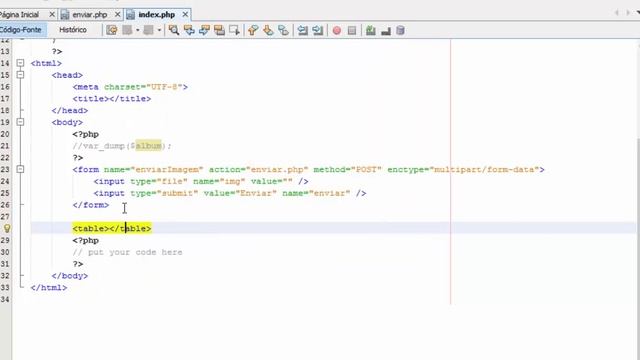Go to the next bookmark

click(268, 30)
